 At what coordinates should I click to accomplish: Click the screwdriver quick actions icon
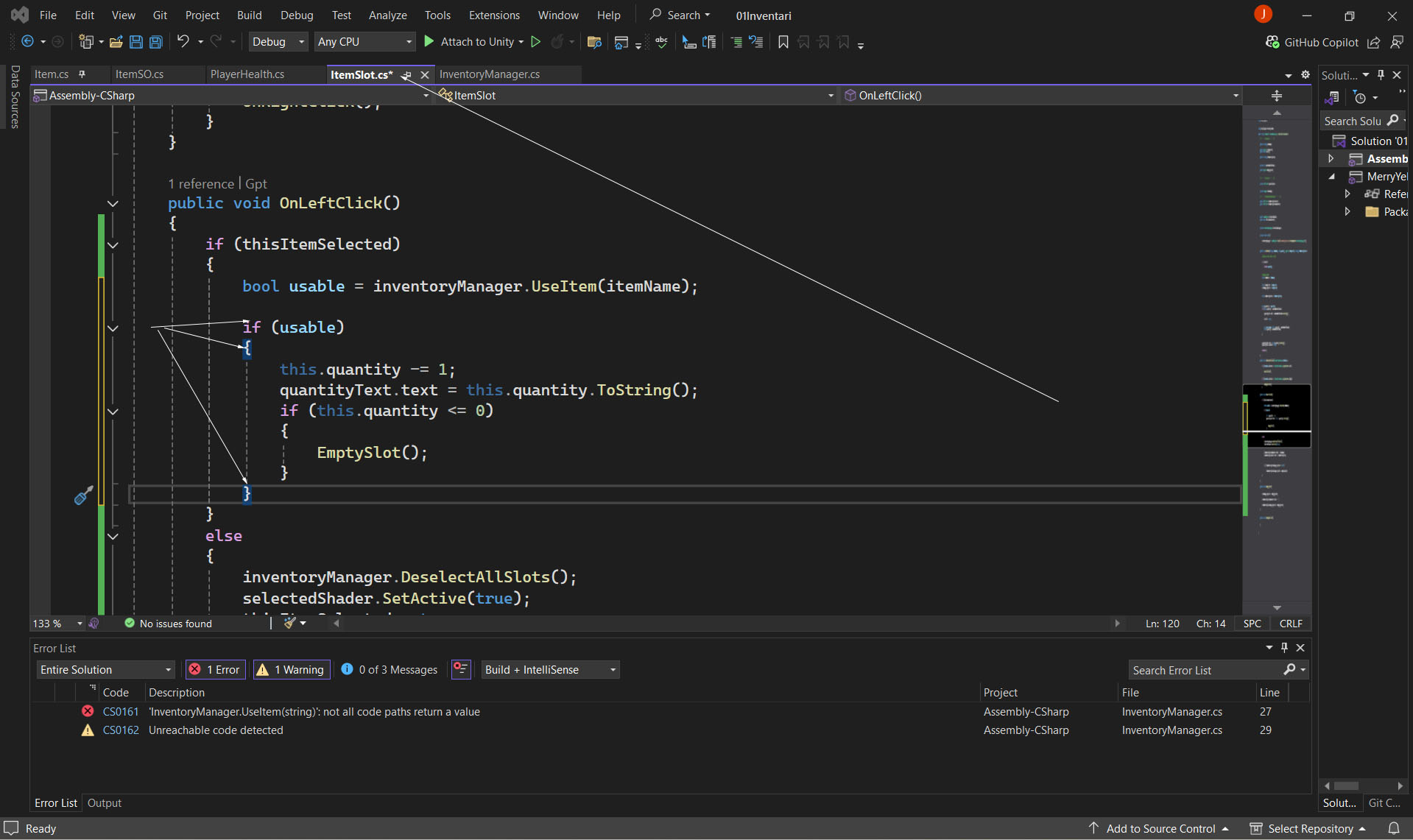tap(83, 495)
